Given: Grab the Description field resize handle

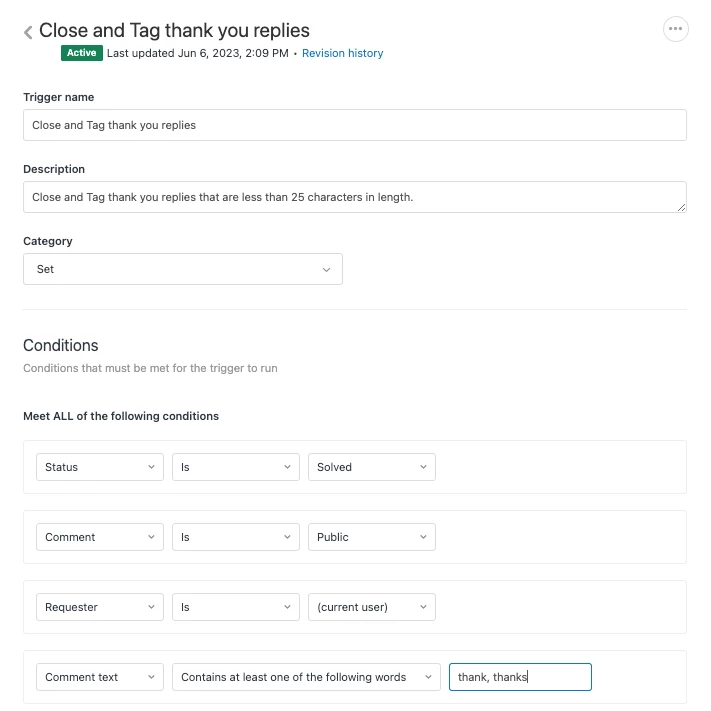Looking at the screenshot, I should pos(681,208).
